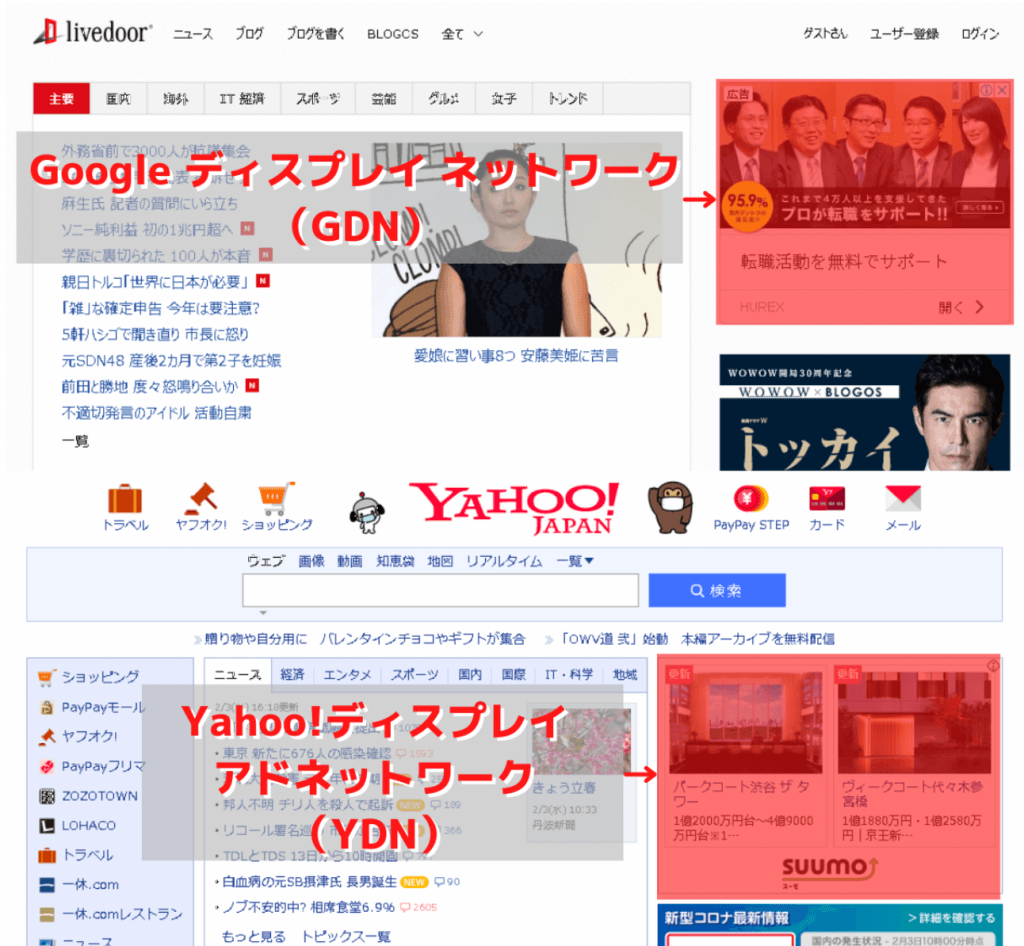Viewport: 1024px width, 946px height.
Task: Click ユーザー登録 link
Action: pyautogui.click(x=904, y=34)
